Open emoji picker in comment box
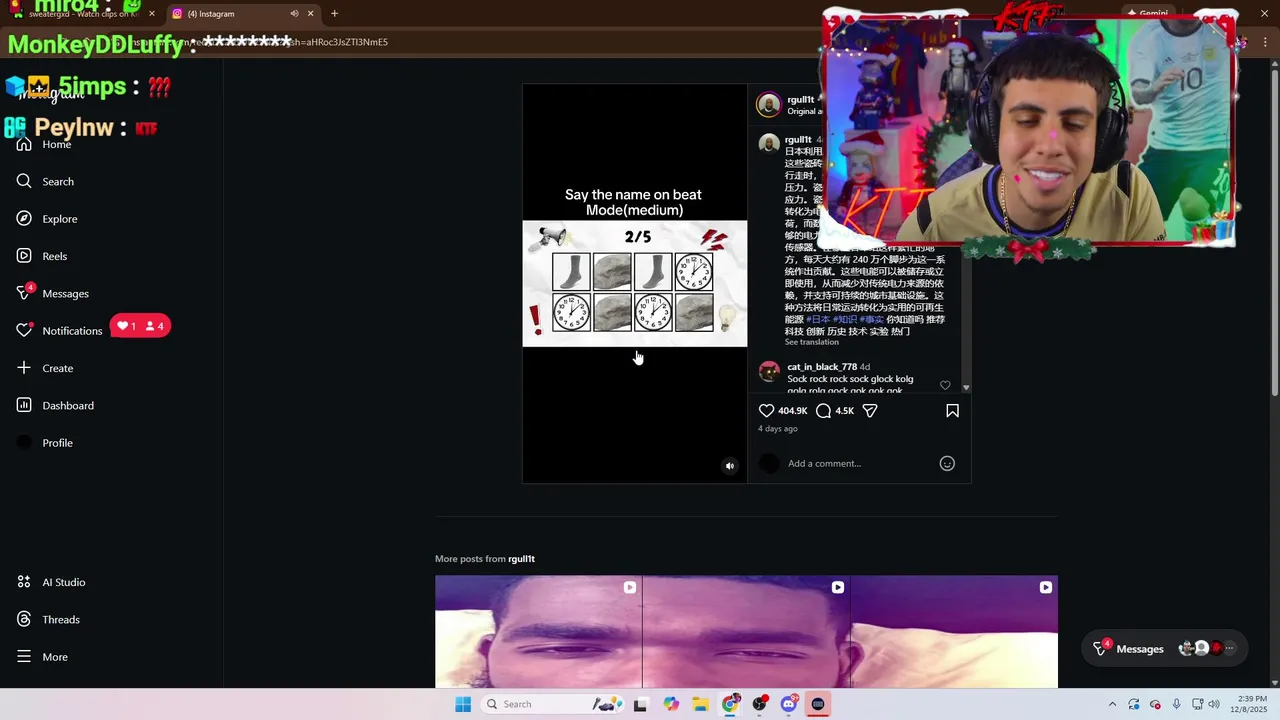 tap(947, 463)
